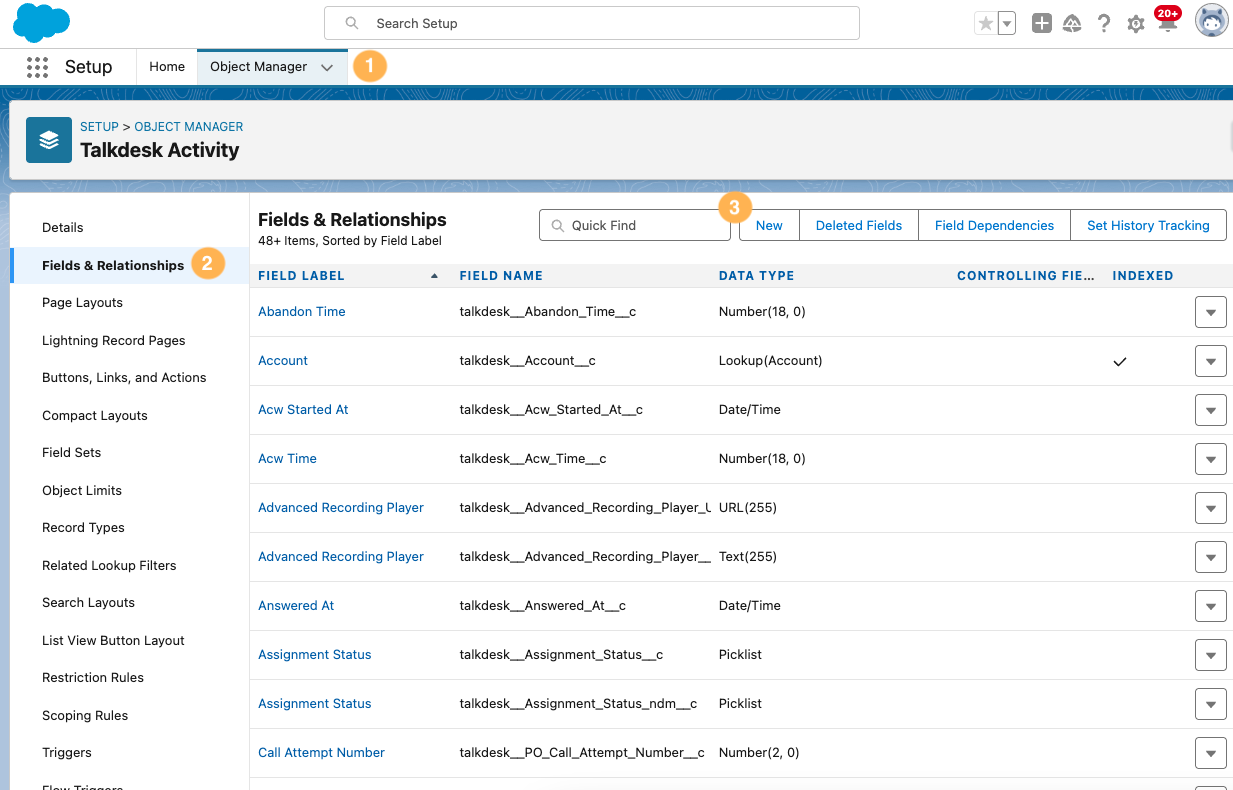Sort by the FIELD LABEL column header

click(x=301, y=275)
